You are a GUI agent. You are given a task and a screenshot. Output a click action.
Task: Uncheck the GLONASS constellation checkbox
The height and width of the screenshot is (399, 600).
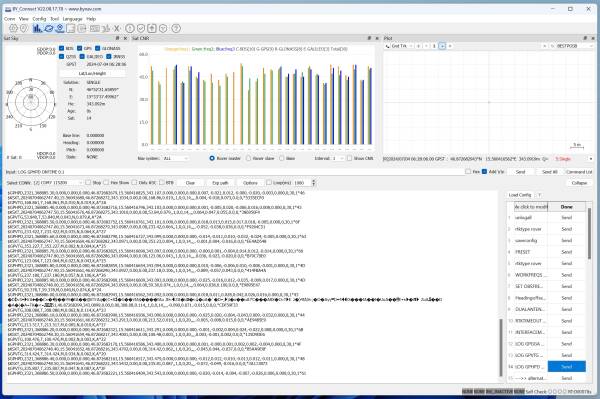click(98, 48)
